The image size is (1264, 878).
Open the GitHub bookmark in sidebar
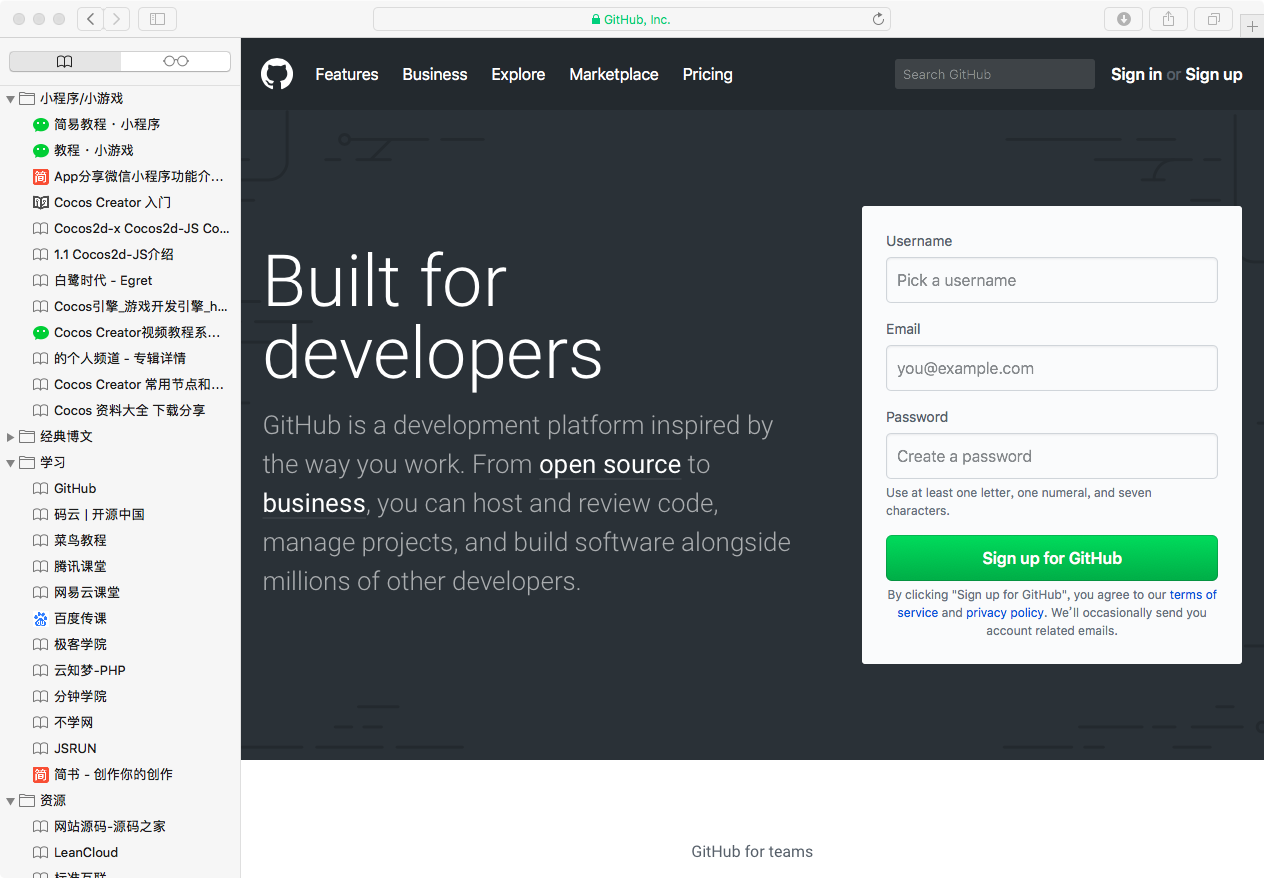click(x=75, y=489)
